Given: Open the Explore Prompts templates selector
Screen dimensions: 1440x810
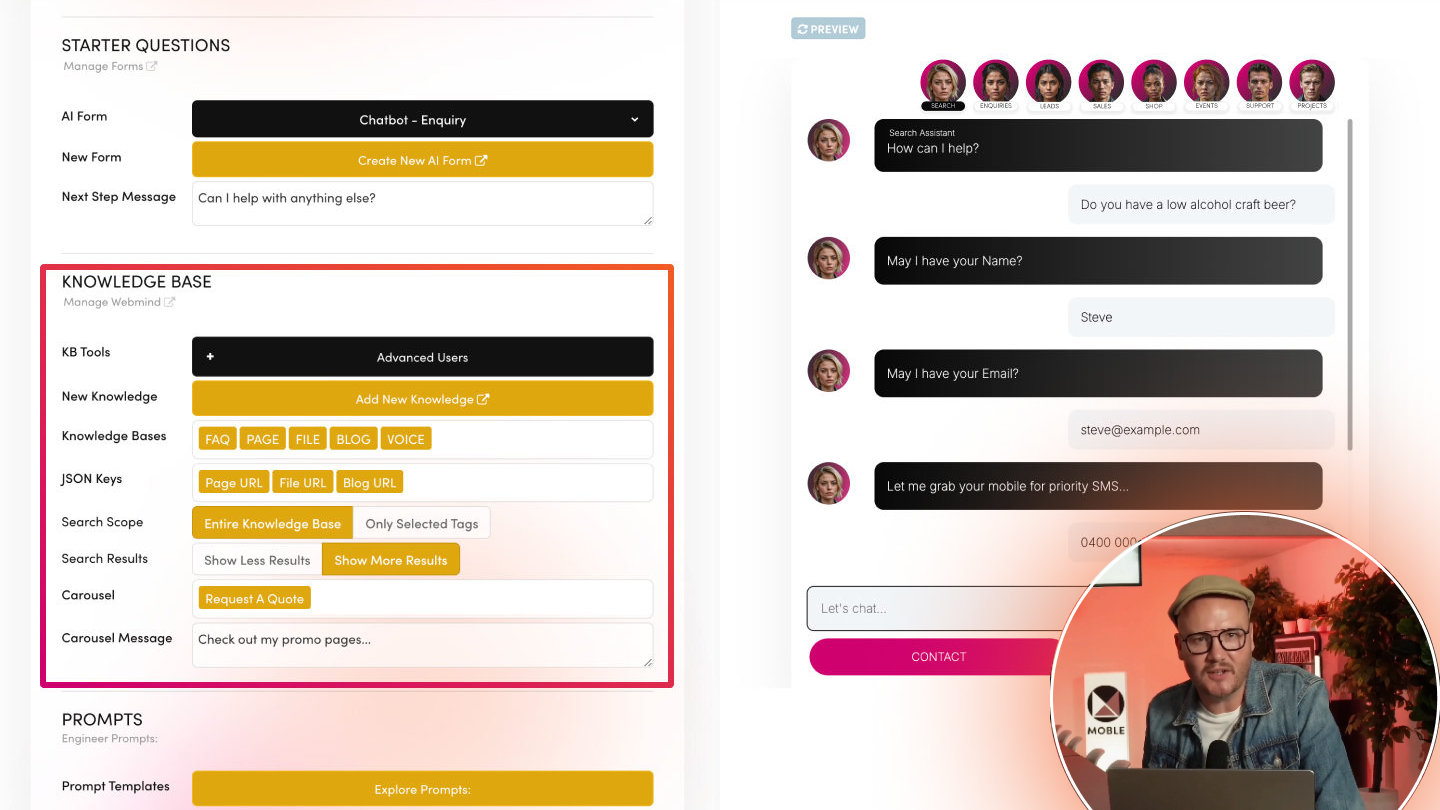Looking at the screenshot, I should coord(422,789).
